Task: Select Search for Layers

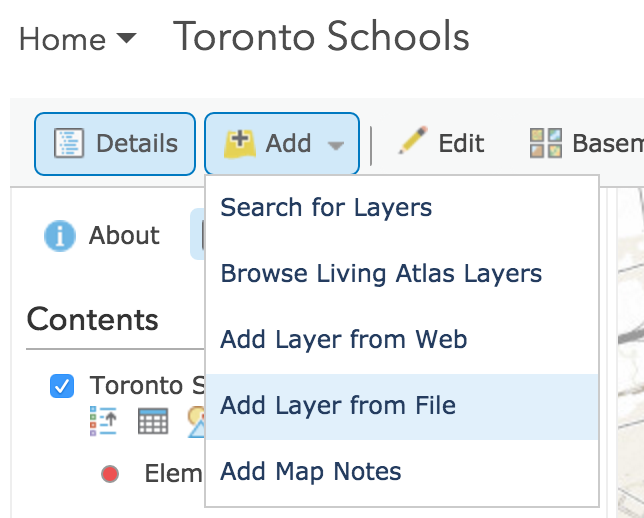Action: 402,207
